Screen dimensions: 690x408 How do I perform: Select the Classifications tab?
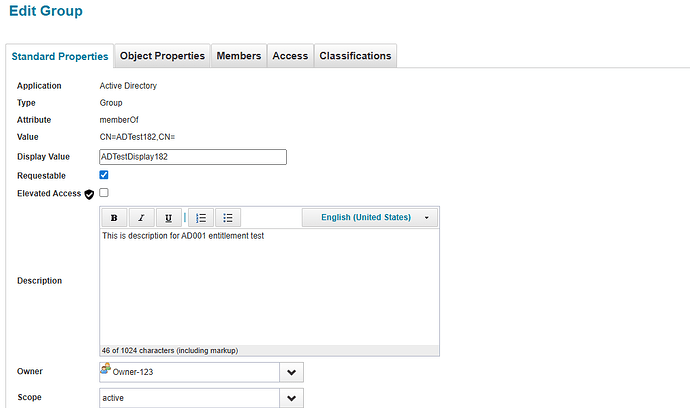356,56
